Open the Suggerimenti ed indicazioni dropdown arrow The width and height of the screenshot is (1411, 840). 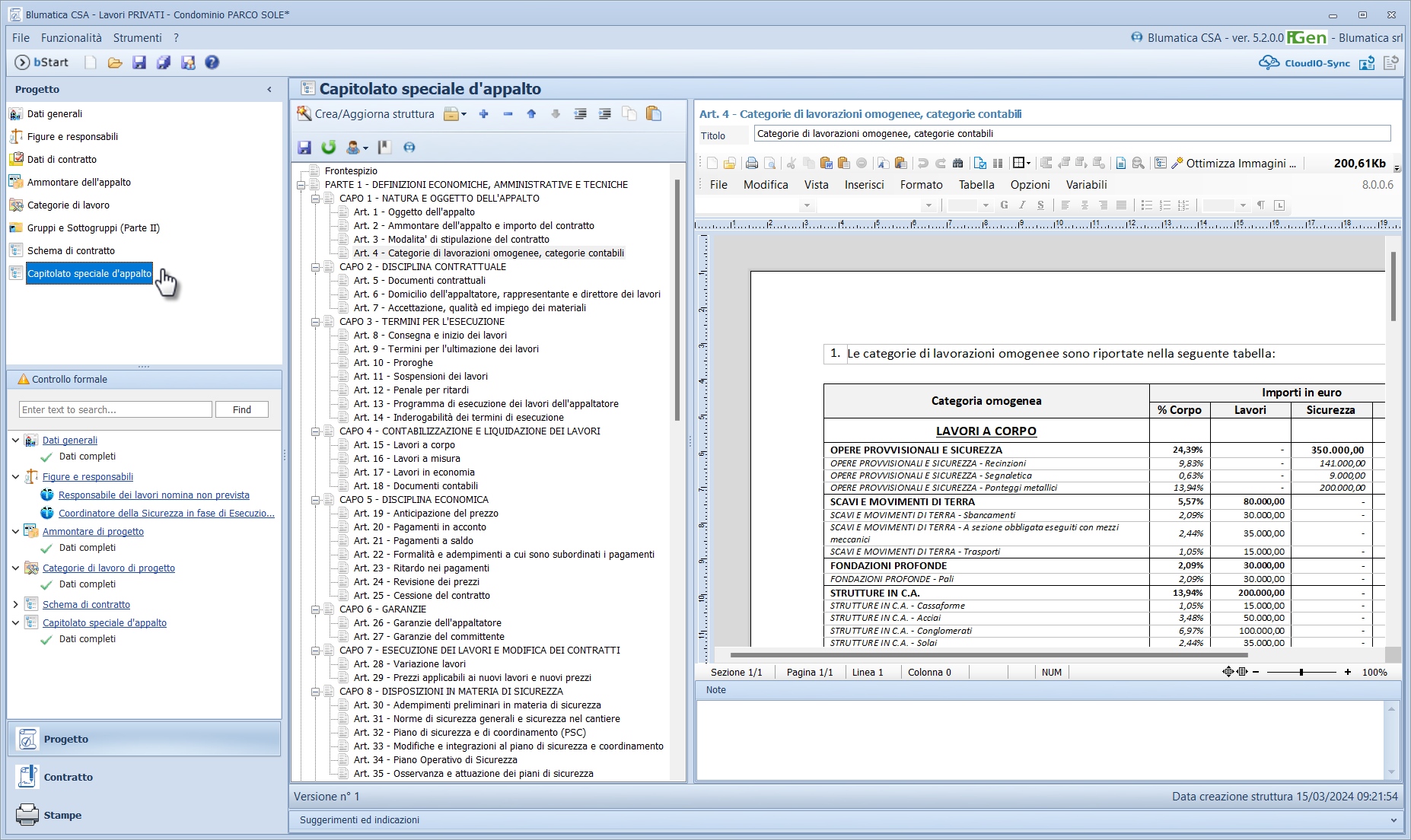click(1393, 820)
